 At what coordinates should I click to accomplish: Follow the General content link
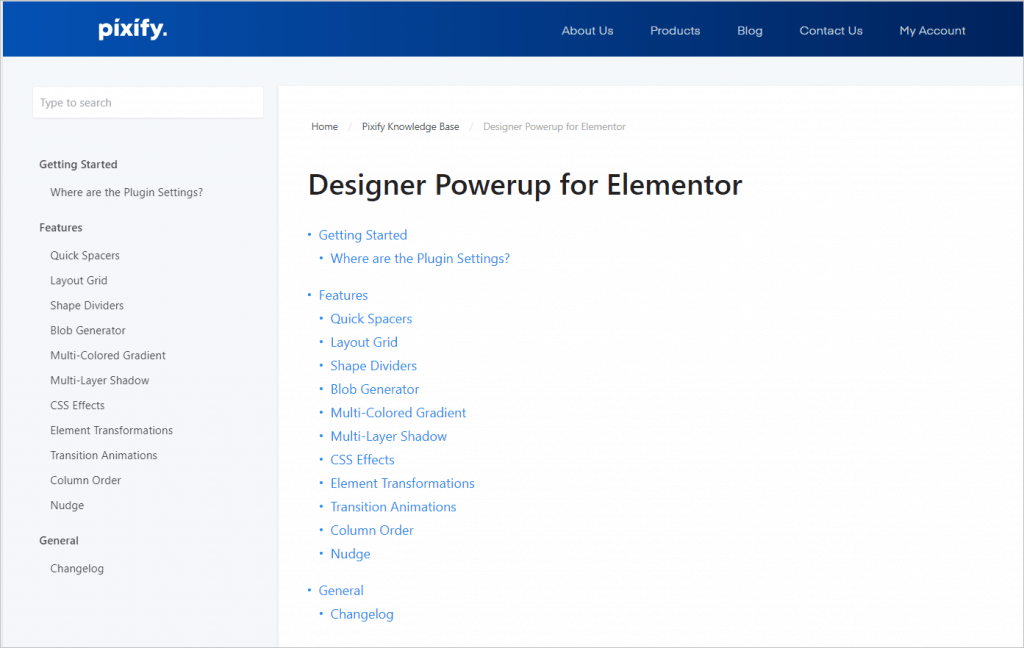341,591
